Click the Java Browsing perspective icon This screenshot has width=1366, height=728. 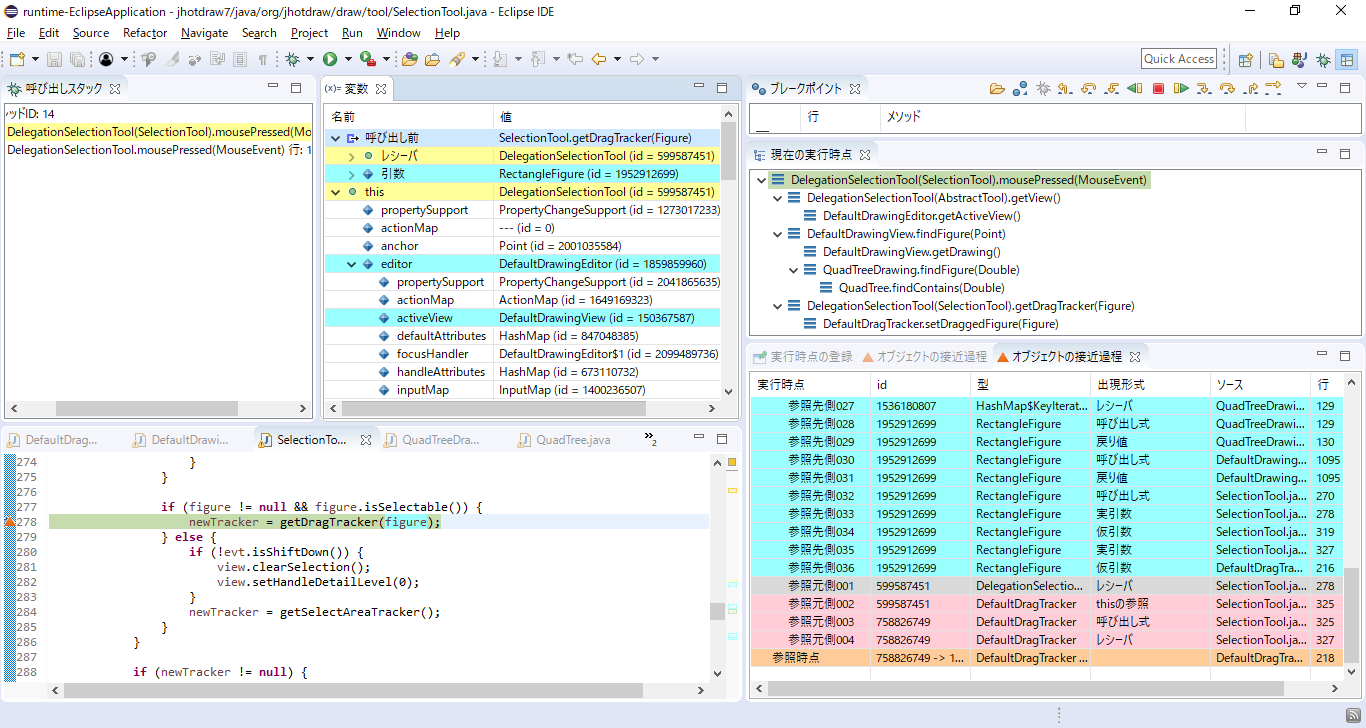(x=1299, y=60)
